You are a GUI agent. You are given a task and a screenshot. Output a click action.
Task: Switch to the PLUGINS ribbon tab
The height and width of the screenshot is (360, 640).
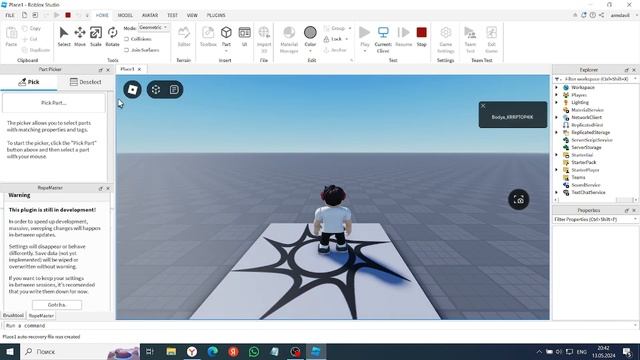216,15
